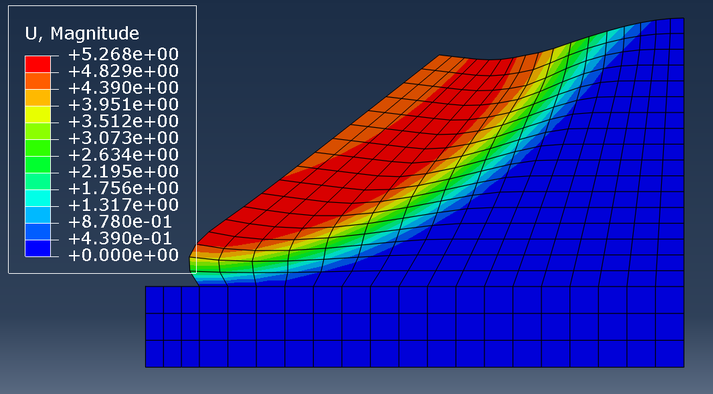Select the +3.512e+00 legend value
713x394 pixels.
123,121
